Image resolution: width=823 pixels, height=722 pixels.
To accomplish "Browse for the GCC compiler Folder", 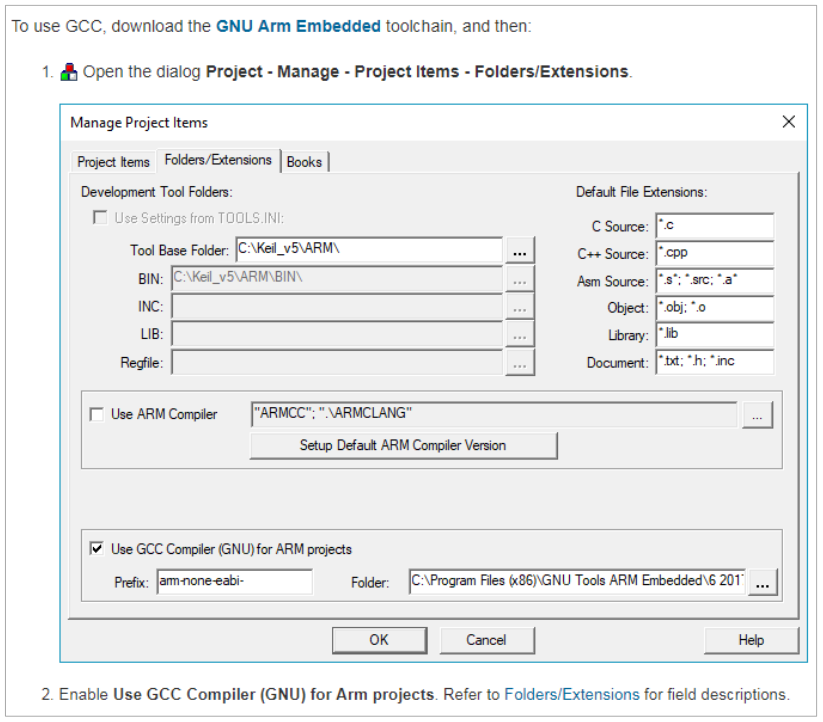I will (x=763, y=582).
